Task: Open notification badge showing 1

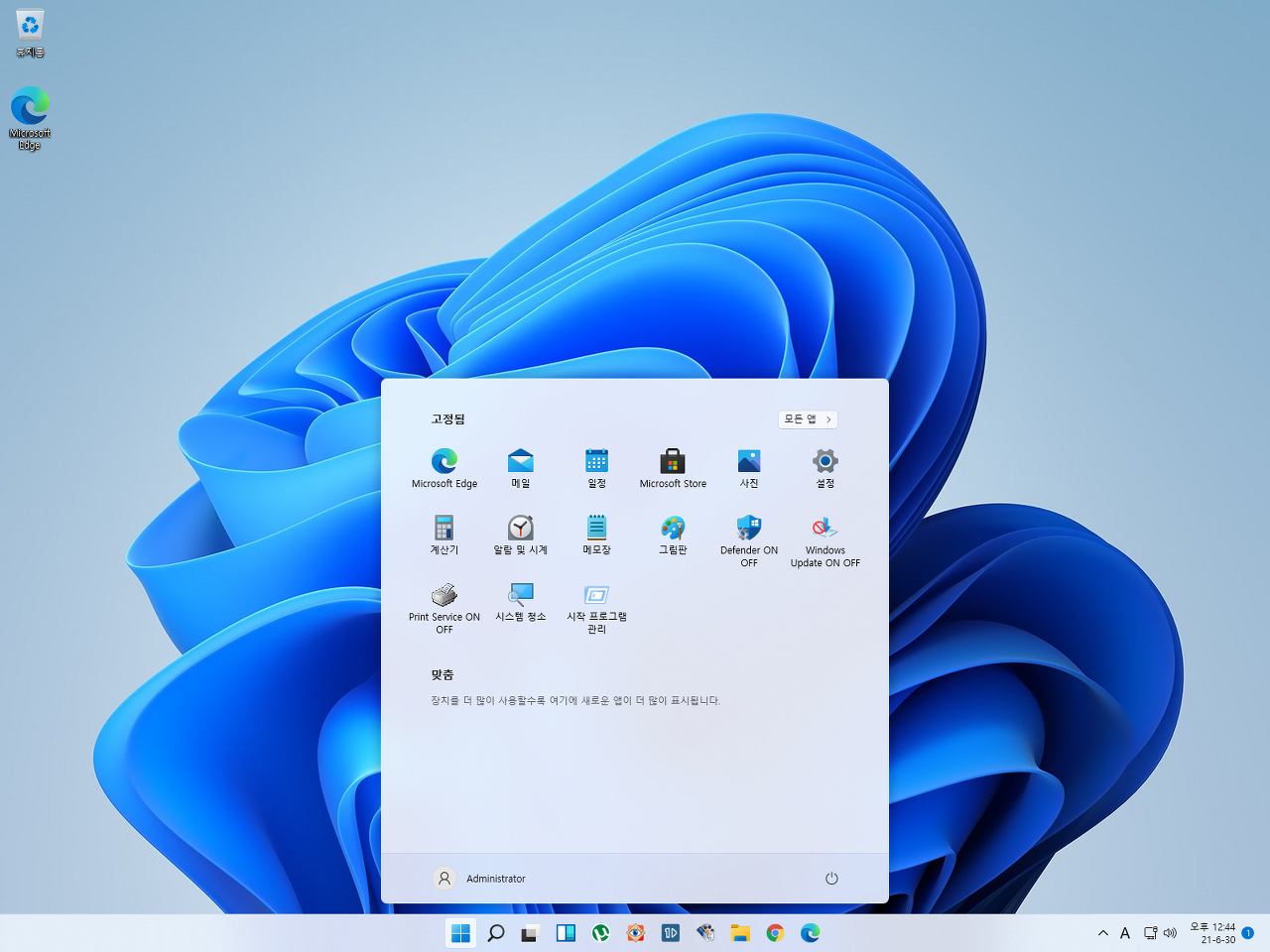Action: point(1248,933)
